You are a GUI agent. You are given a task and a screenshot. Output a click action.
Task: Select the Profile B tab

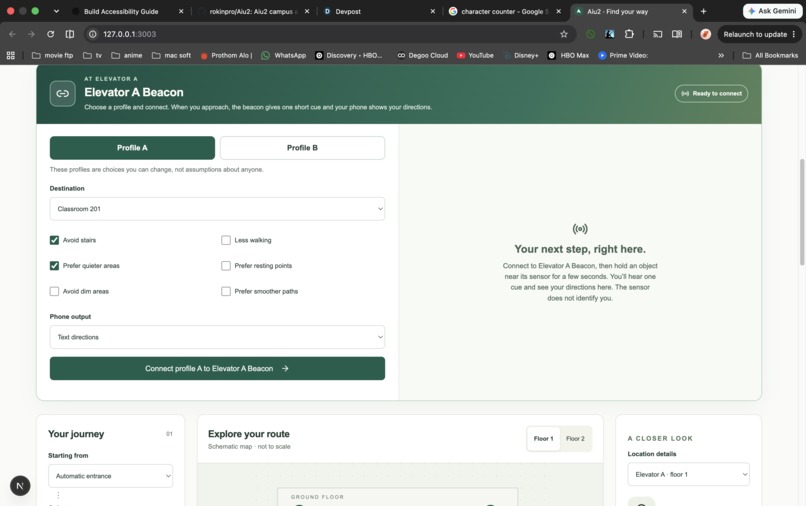pos(302,148)
